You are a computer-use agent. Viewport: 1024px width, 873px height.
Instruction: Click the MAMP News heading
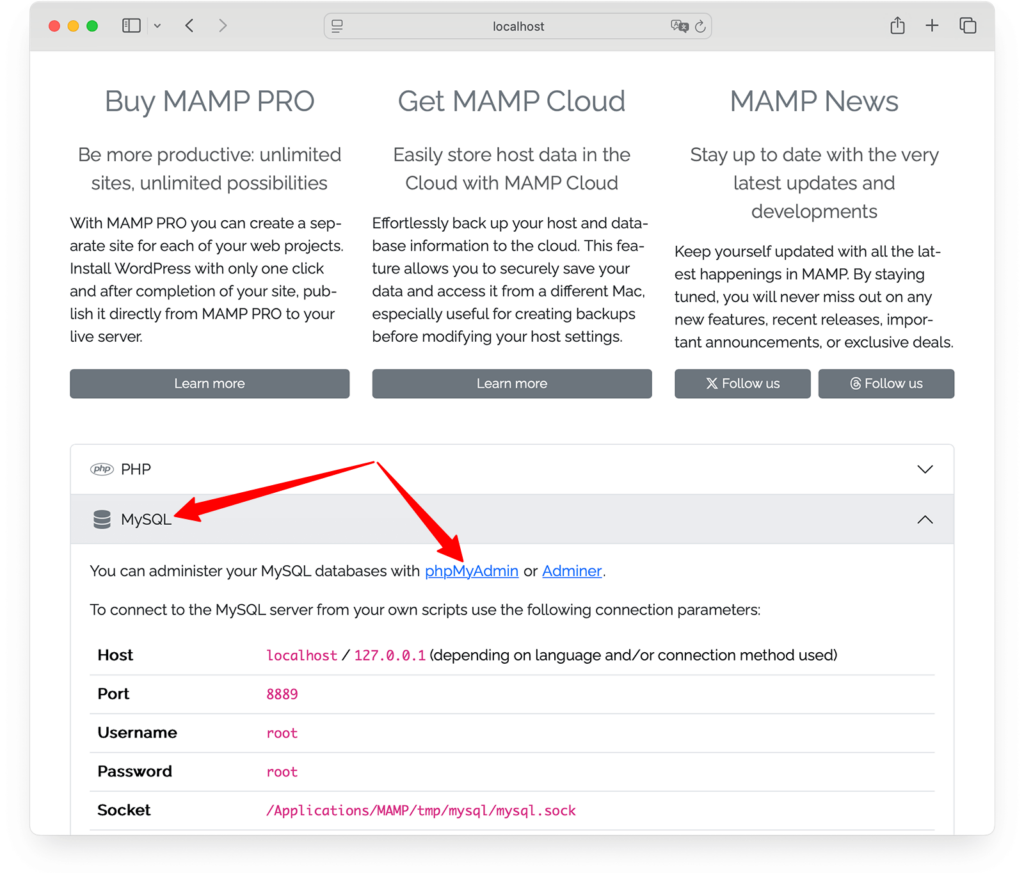pos(814,101)
